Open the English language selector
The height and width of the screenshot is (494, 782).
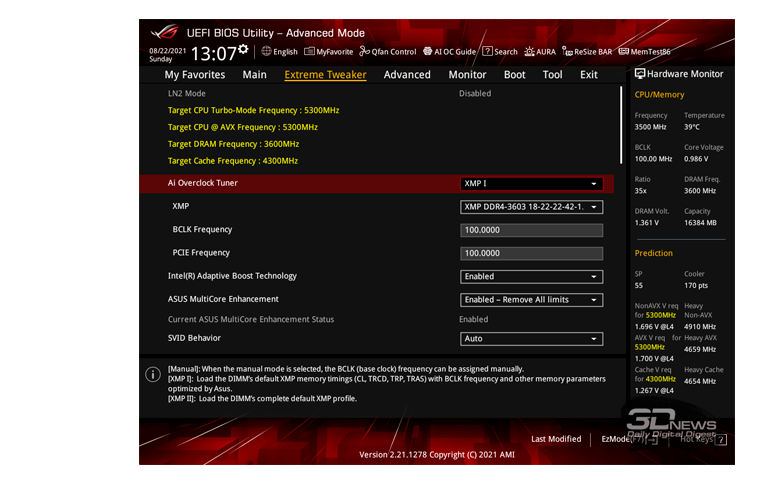click(279, 52)
